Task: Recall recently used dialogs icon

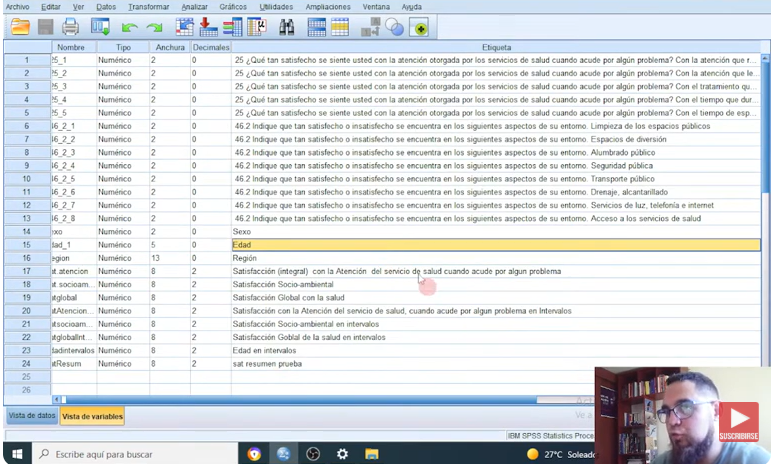Action: (100, 27)
